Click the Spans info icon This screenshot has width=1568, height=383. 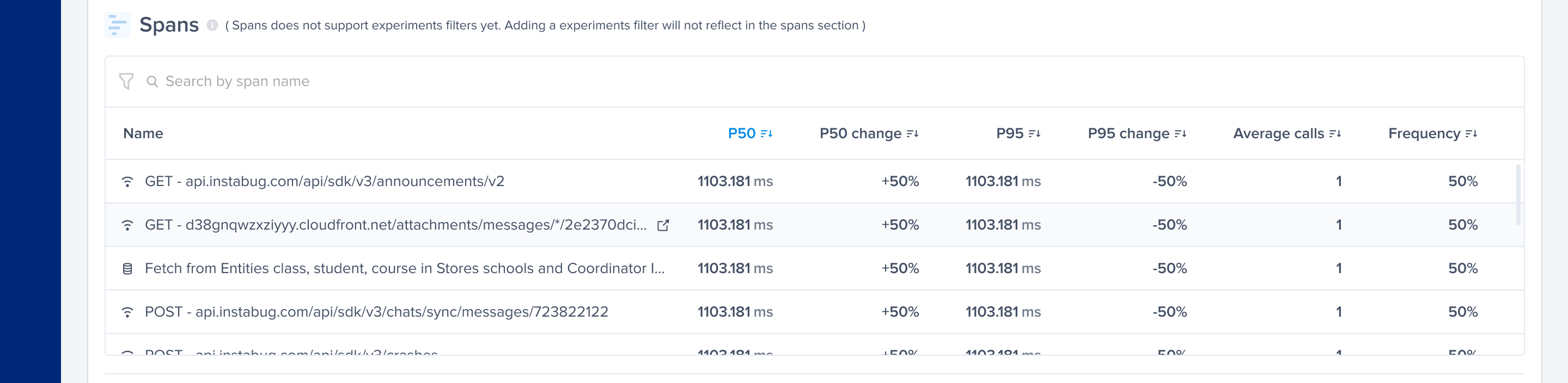(212, 25)
